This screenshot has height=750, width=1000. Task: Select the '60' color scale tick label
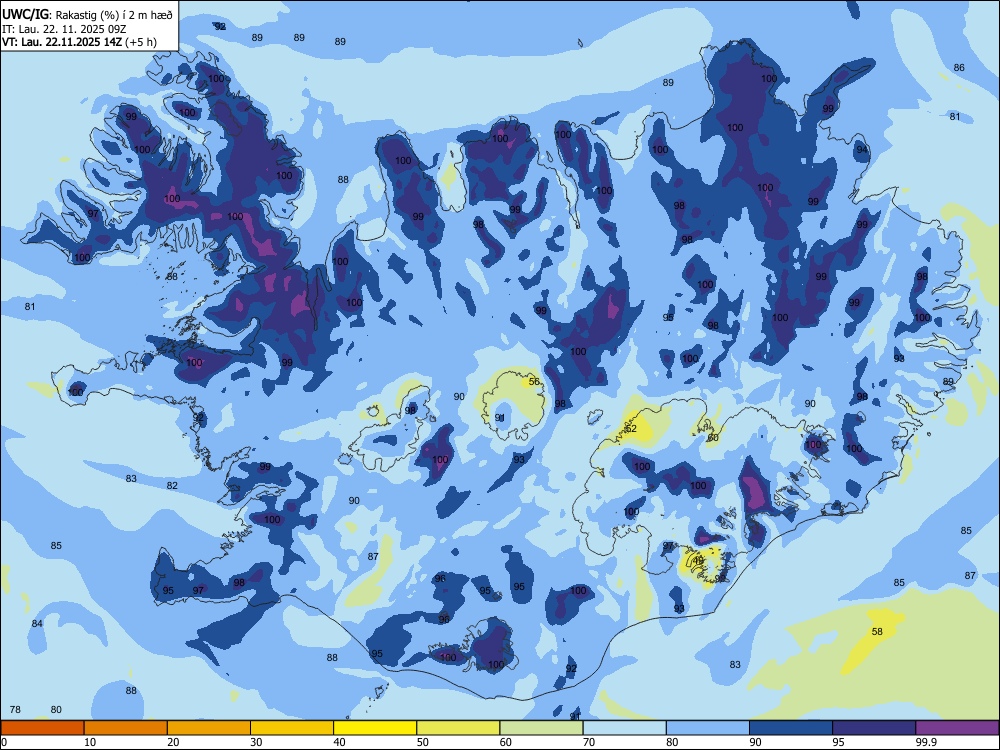point(506,742)
